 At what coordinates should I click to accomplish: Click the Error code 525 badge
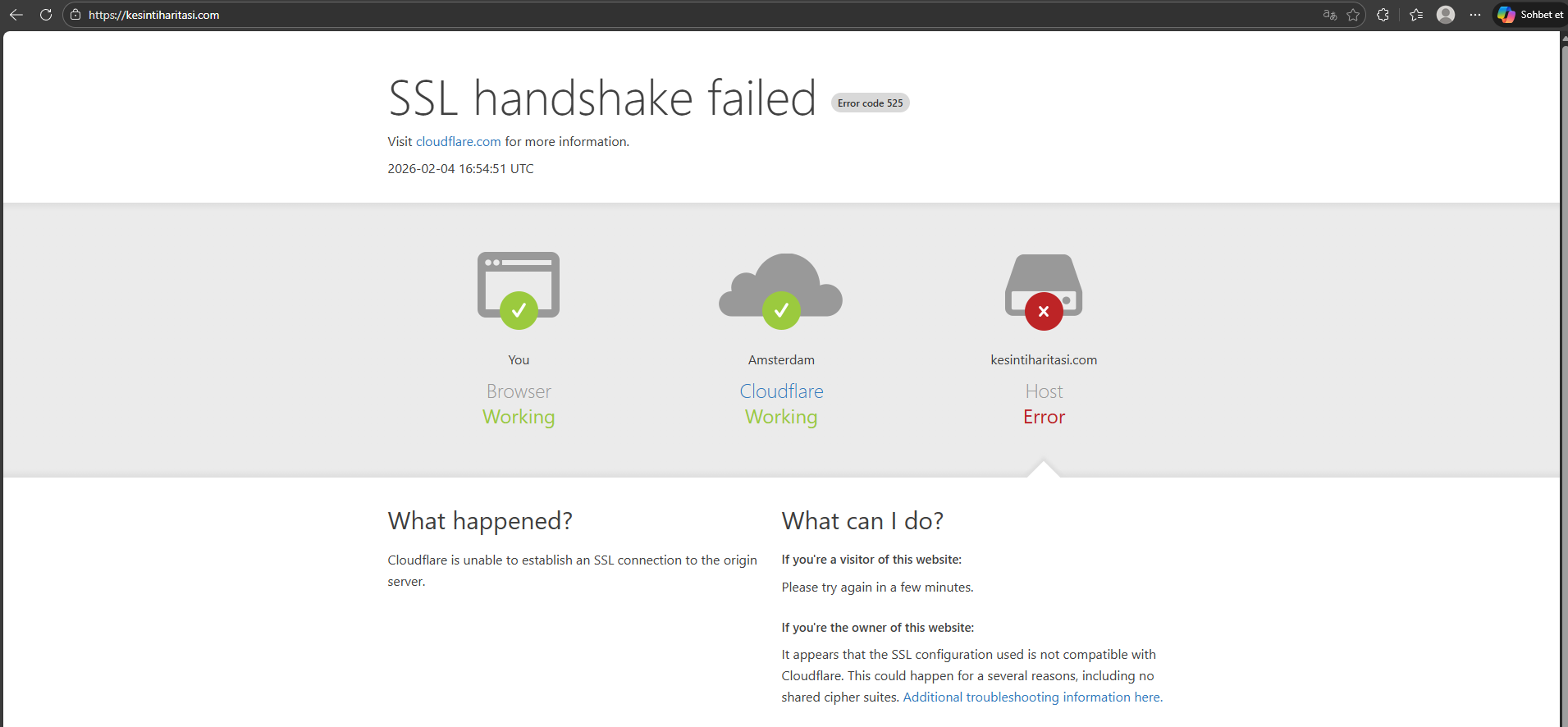(870, 103)
